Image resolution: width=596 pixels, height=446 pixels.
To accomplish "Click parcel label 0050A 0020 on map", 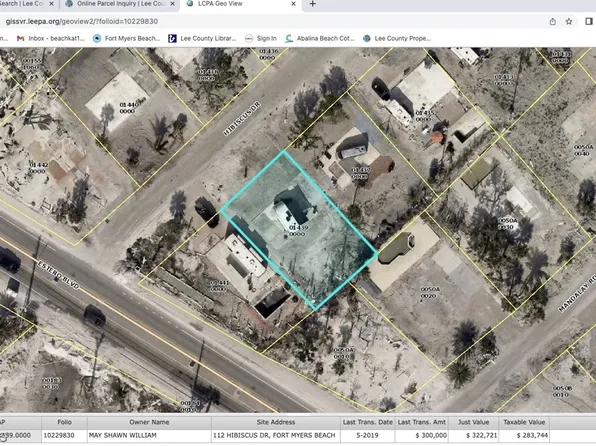I will [x=430, y=292].
